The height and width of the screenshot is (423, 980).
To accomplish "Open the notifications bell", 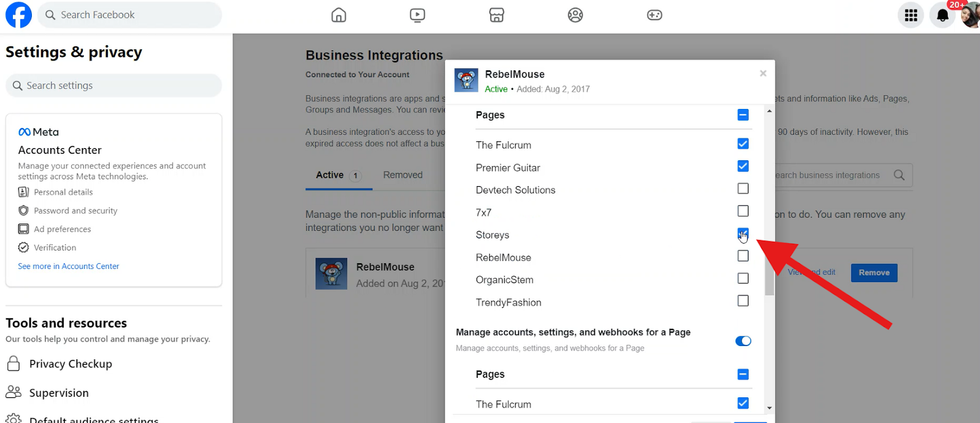I will pos(942,15).
